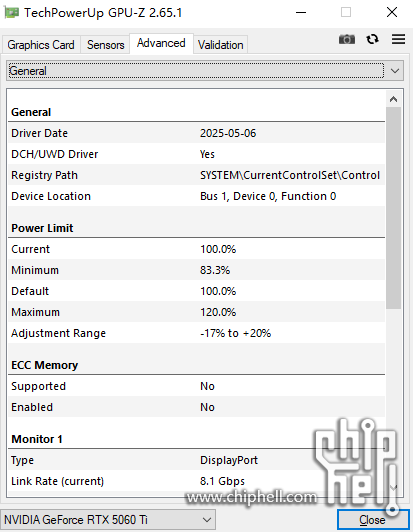Open the Sensors tab
The height and width of the screenshot is (532, 413).
(106, 45)
